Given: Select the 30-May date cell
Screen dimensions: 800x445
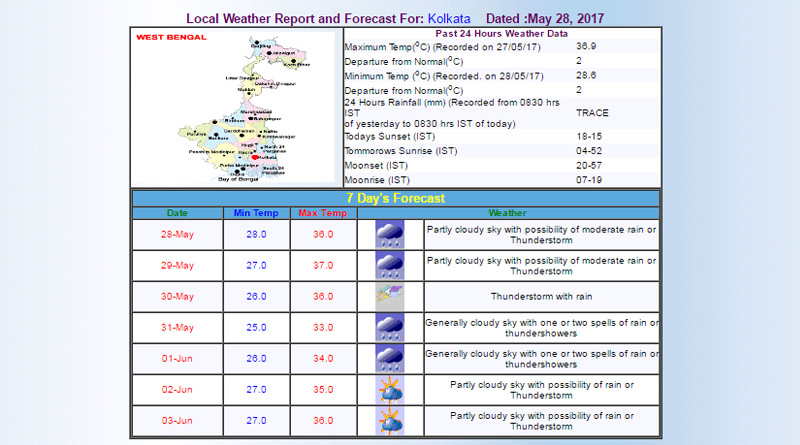Looking at the screenshot, I should pyautogui.click(x=177, y=296).
